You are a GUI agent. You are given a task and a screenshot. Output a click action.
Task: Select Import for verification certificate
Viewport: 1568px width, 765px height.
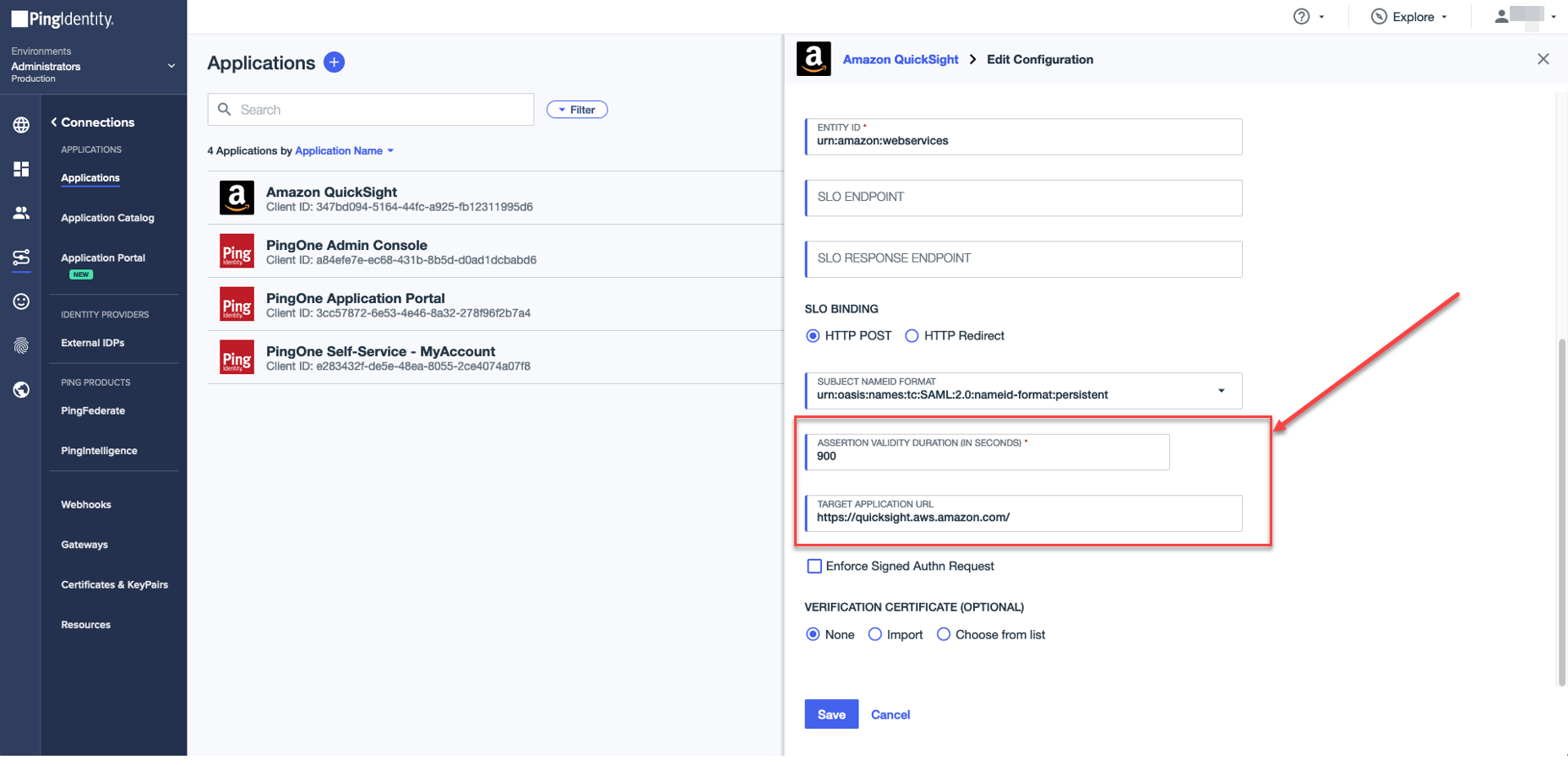click(875, 635)
